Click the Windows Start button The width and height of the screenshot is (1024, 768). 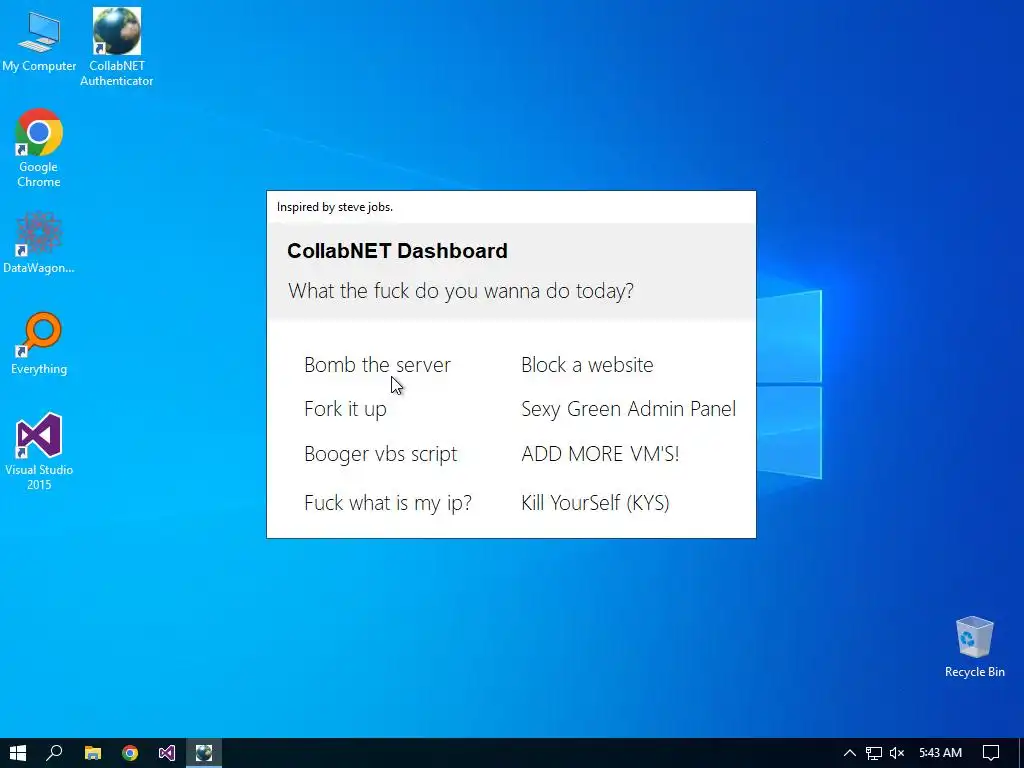pos(18,753)
